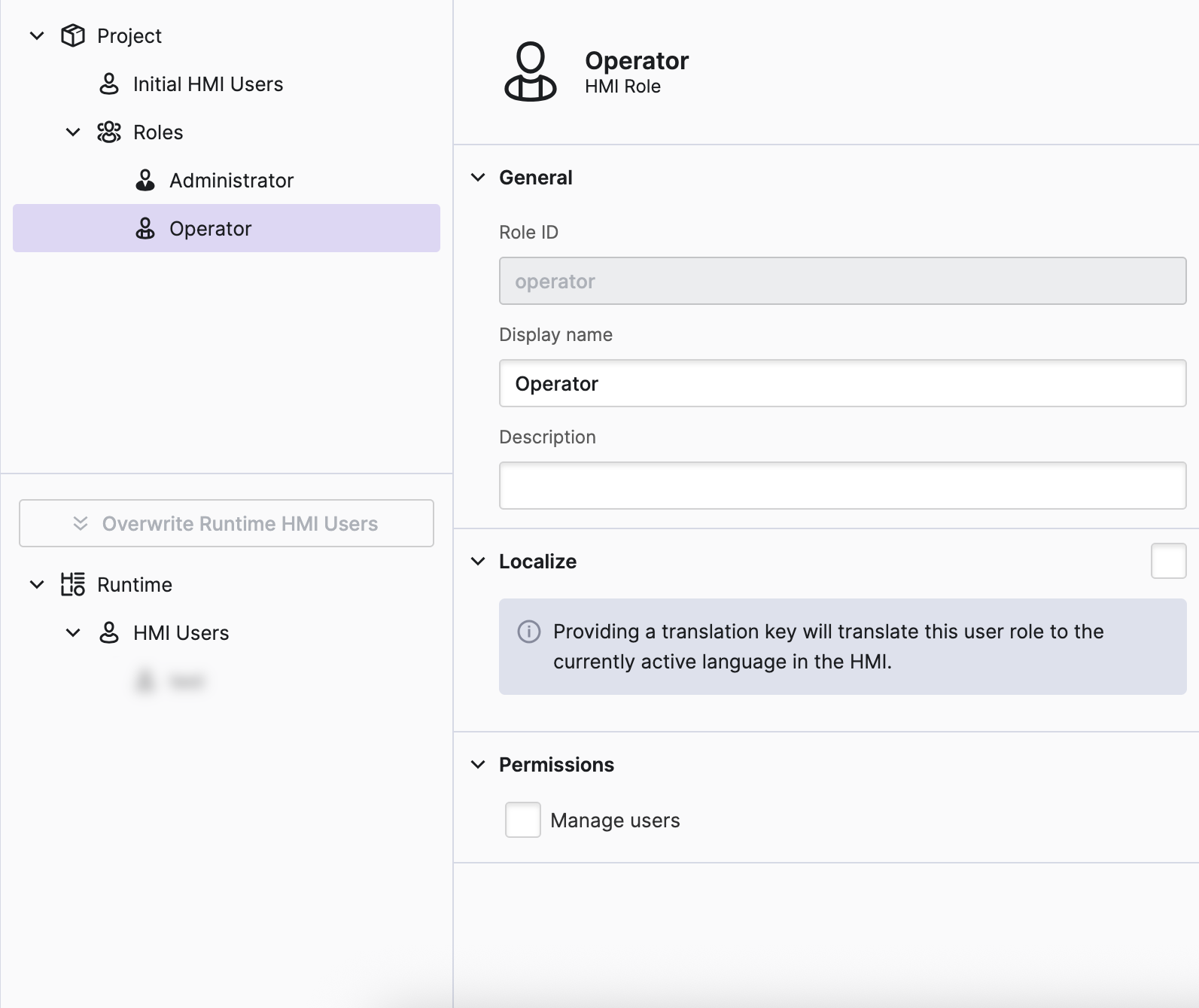Click into the Display name field

(842, 383)
